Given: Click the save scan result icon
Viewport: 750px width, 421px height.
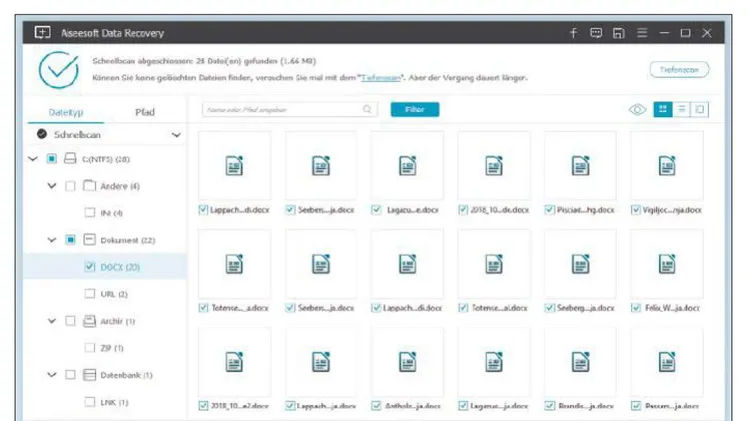Looking at the screenshot, I should 618,33.
